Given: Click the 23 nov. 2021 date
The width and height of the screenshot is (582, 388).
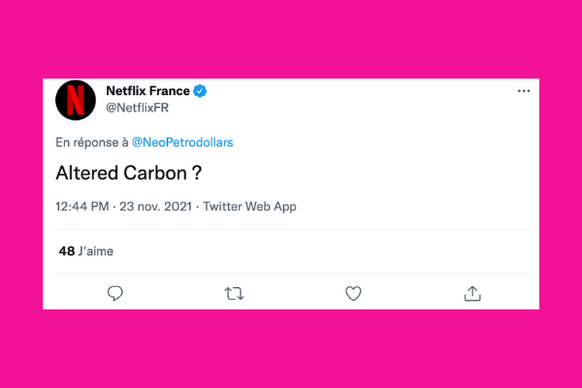Looking at the screenshot, I should click(x=156, y=206).
